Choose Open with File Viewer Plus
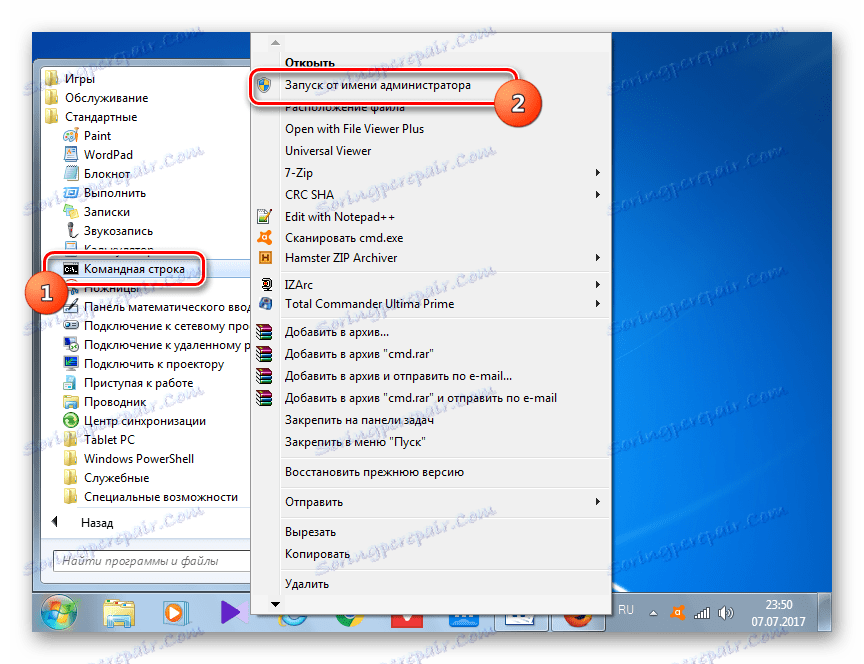Image resolution: width=864 pixels, height=664 pixels. (354, 129)
